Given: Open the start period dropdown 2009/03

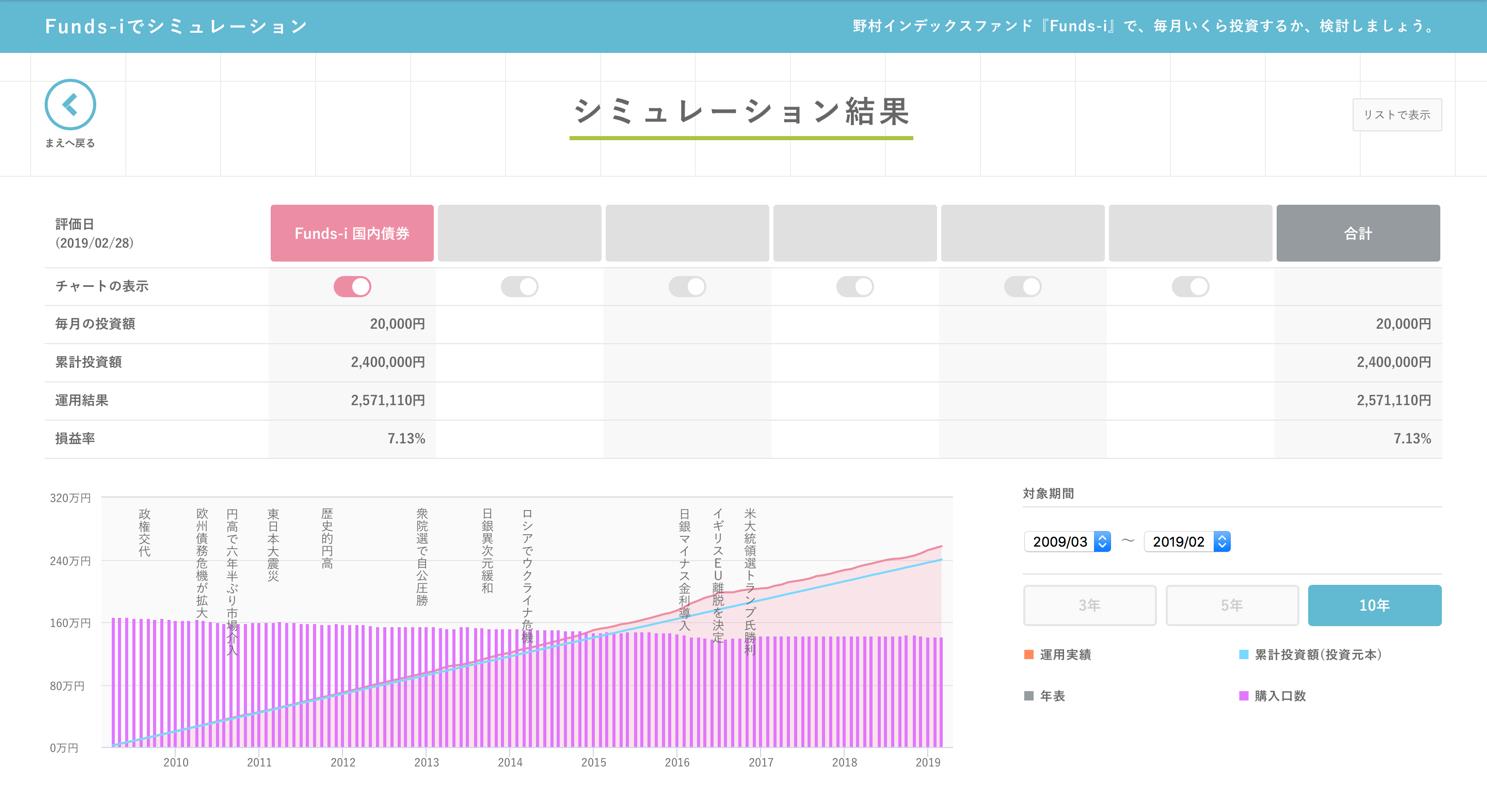Looking at the screenshot, I should 1067,541.
